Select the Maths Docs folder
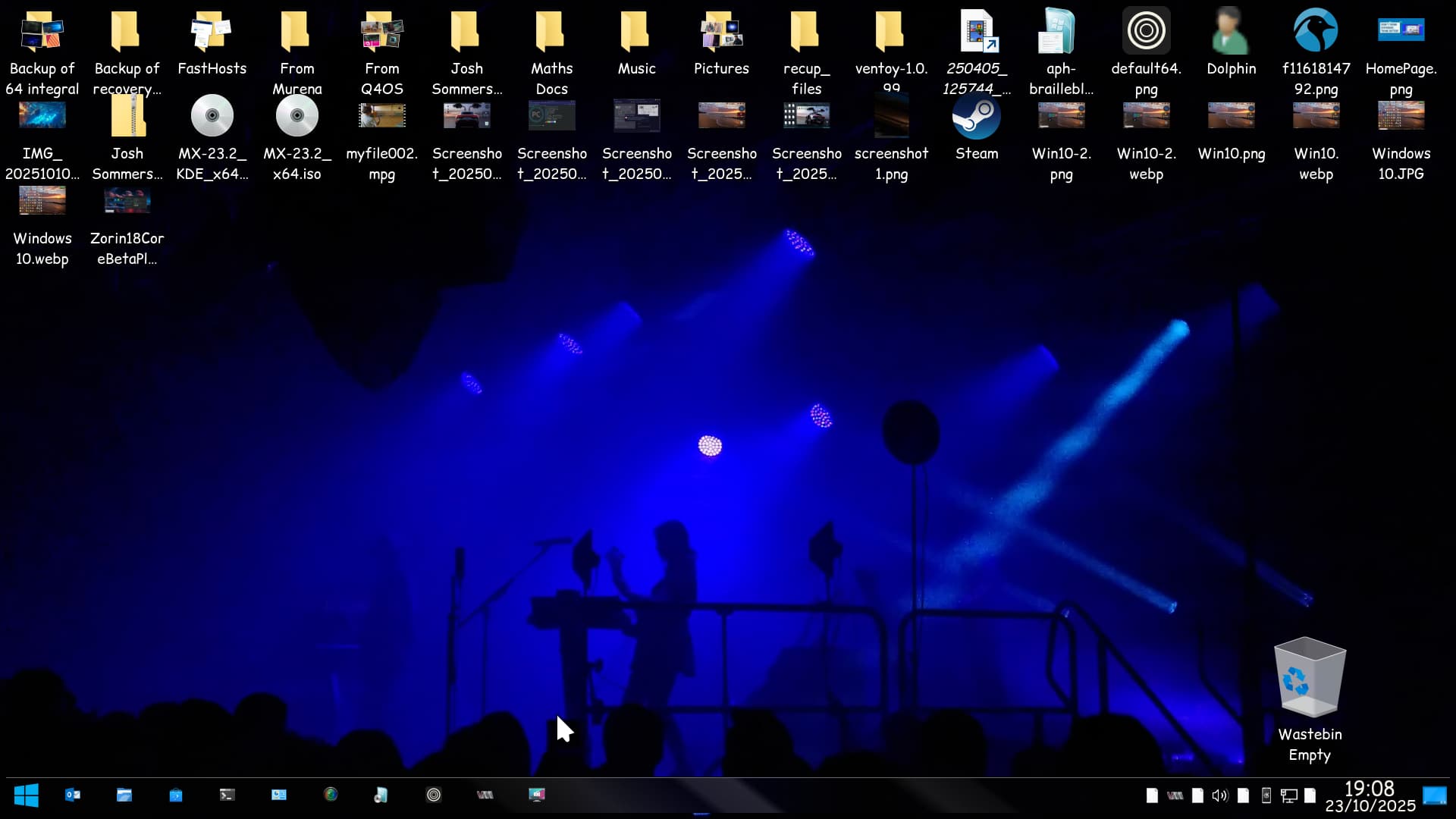This screenshot has width=1456, height=819. click(x=552, y=53)
